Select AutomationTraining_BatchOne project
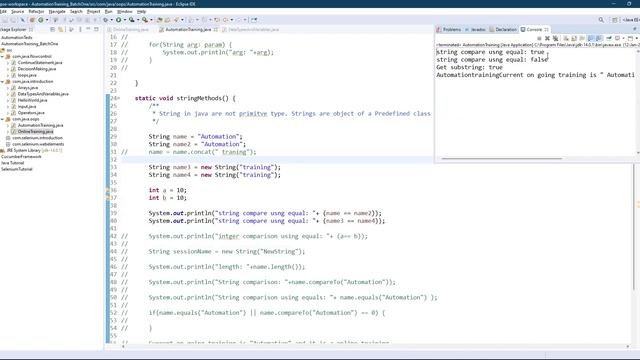Viewport: 640px width, 360px height. point(29,44)
